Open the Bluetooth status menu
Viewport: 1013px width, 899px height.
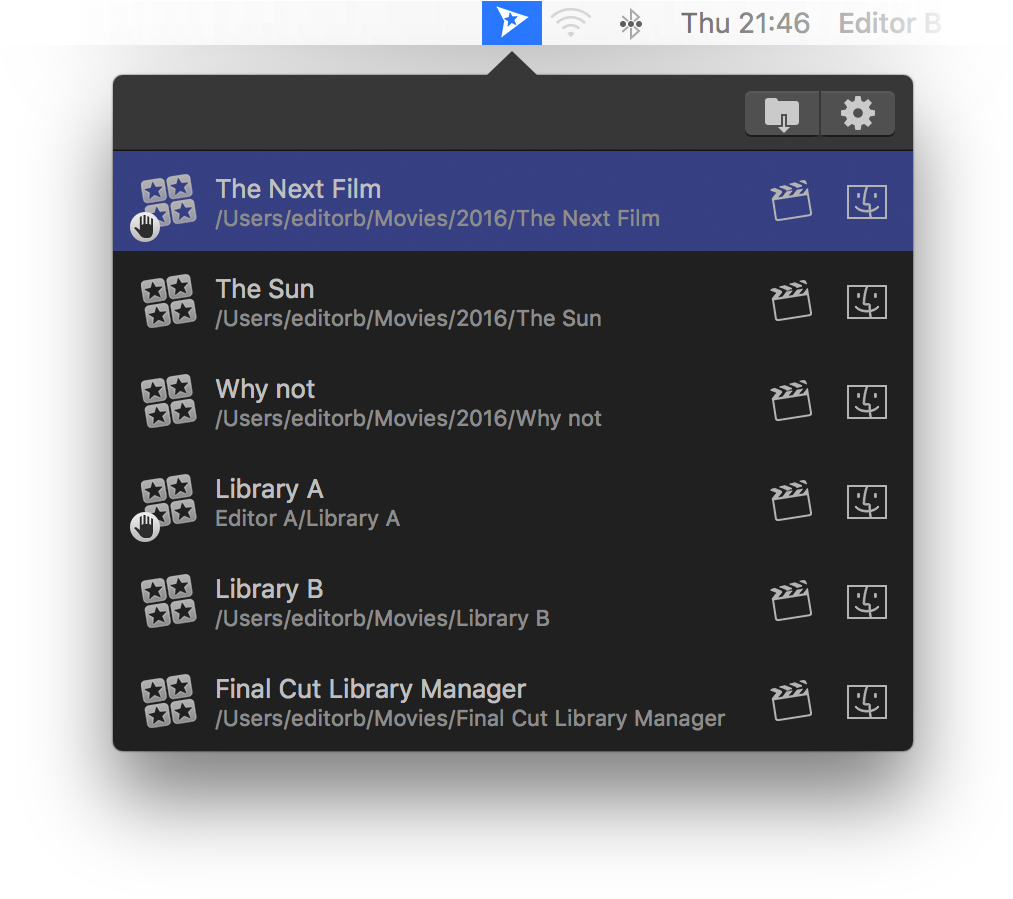630,22
